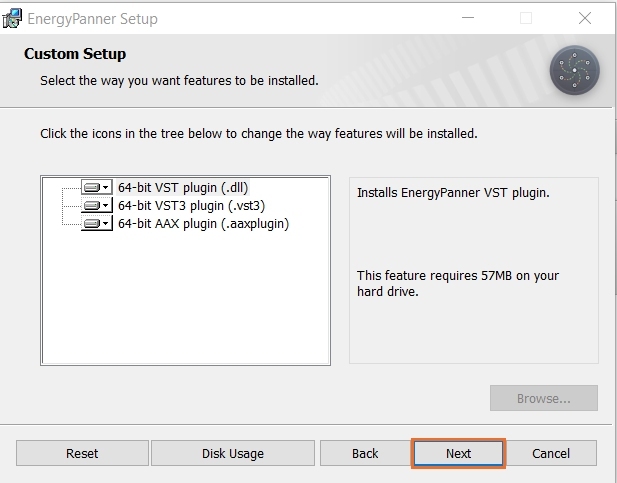Select the 64-bit VST3 plugin (.vst3) label
Viewport: 617px width, 483px height.
click(x=190, y=205)
